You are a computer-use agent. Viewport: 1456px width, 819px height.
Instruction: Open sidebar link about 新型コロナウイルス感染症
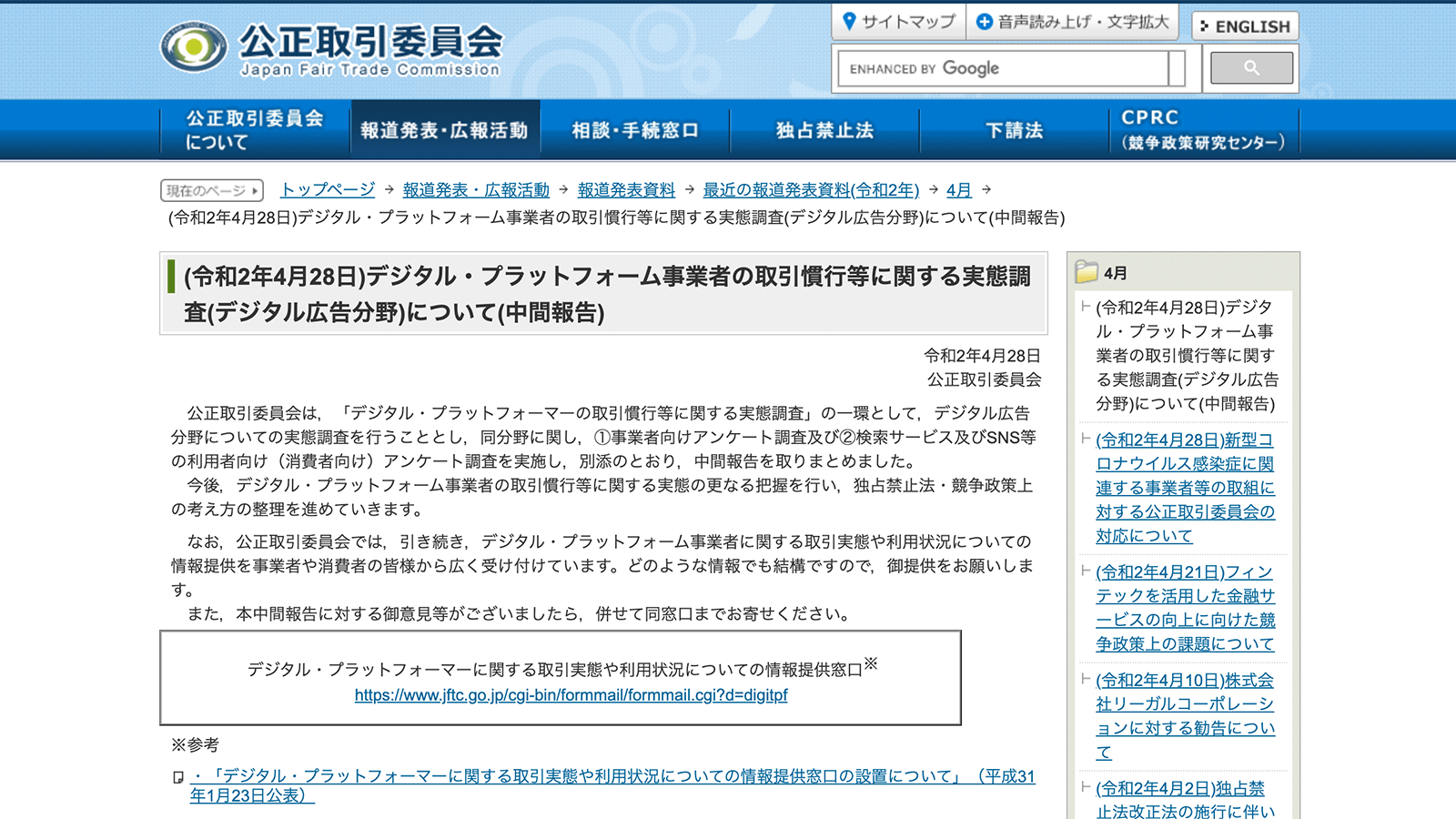tap(1184, 488)
